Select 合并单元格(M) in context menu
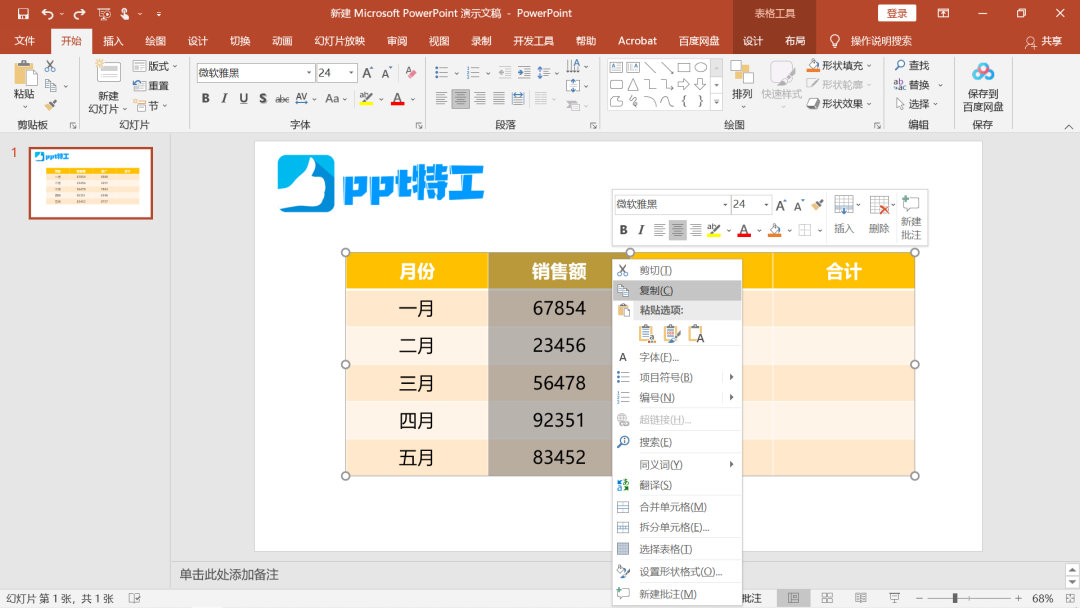This screenshot has height=608, width=1080. (x=677, y=507)
